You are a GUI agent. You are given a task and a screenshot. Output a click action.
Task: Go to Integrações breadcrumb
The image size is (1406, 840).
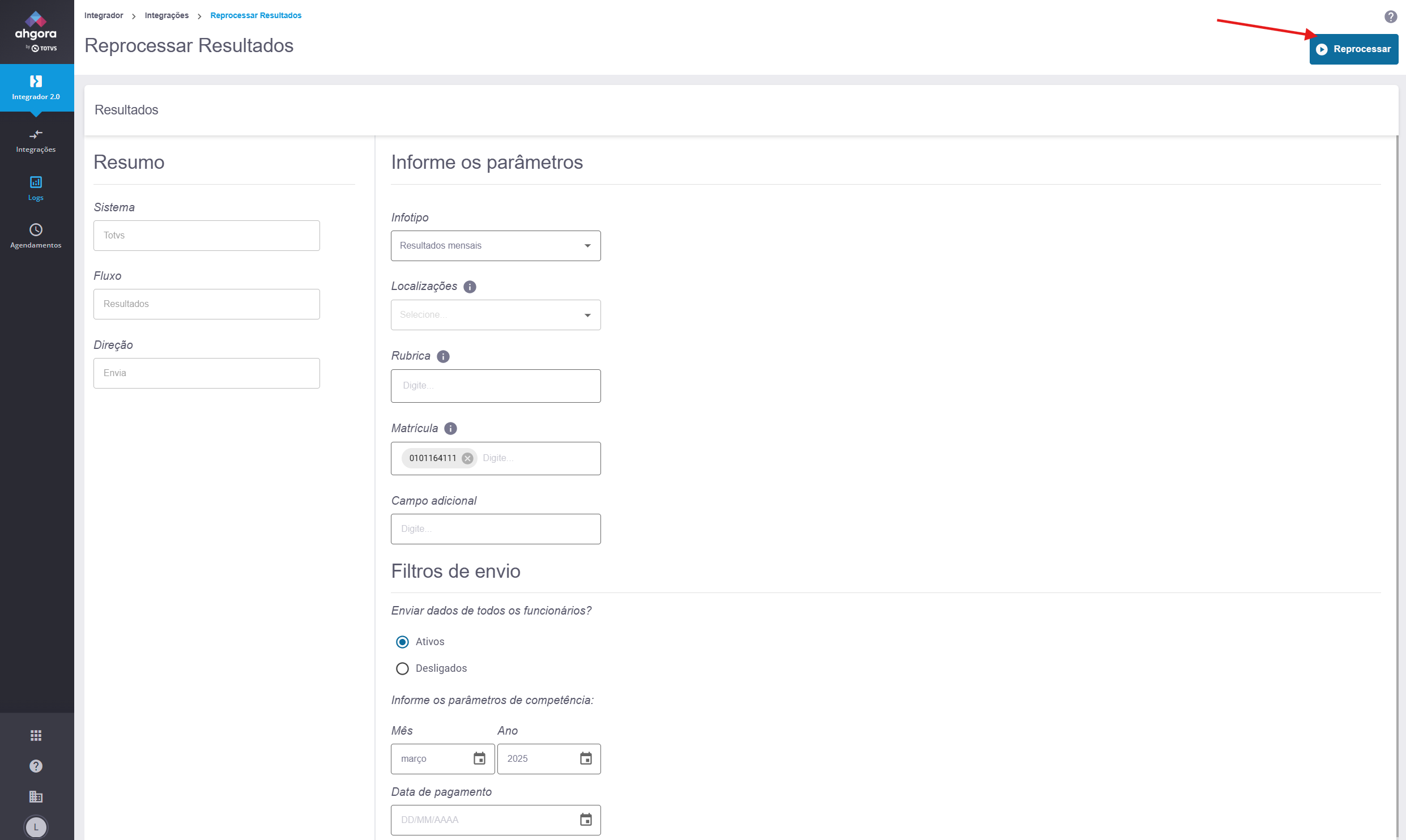167,15
